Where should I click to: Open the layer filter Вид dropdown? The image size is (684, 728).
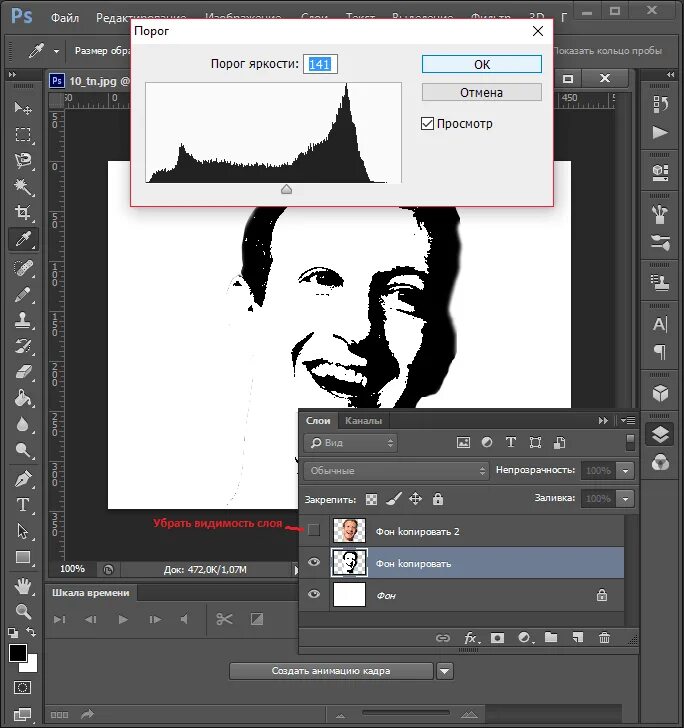pos(351,442)
